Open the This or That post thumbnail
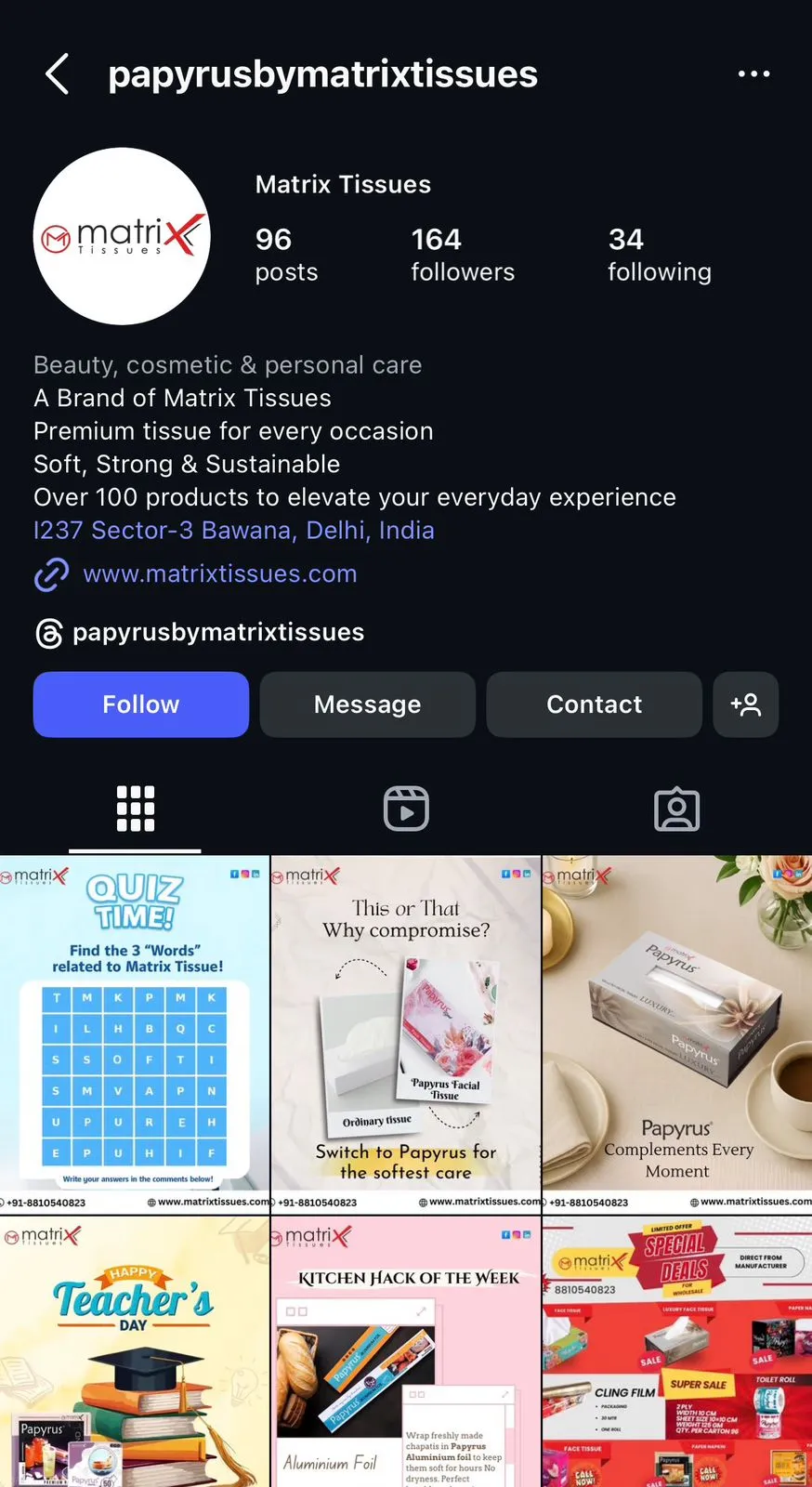Screen dimensions: 812x1487 (406, 1034)
